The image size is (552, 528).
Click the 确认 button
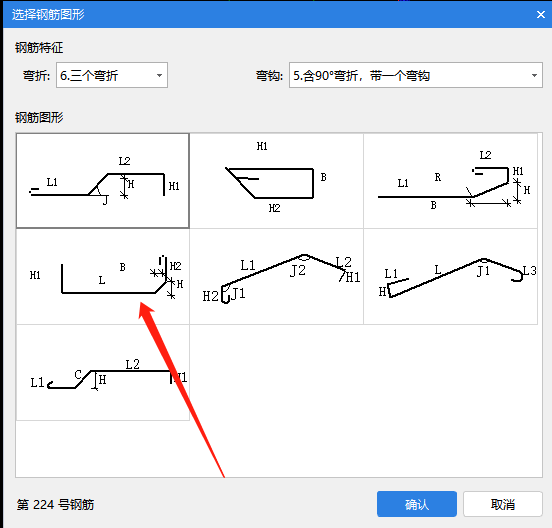417,504
